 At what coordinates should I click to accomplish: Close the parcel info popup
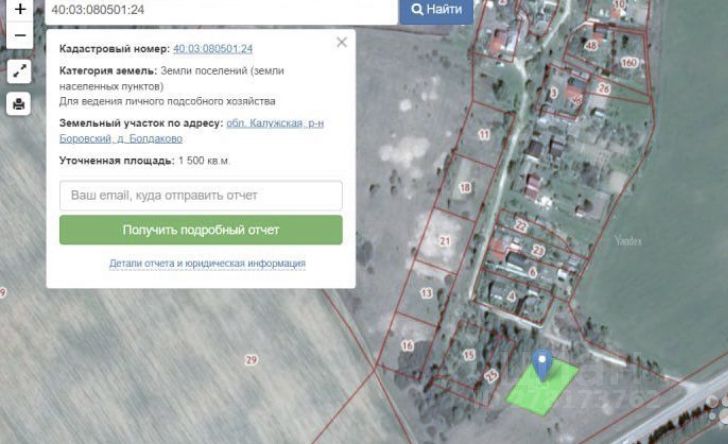pos(342,42)
